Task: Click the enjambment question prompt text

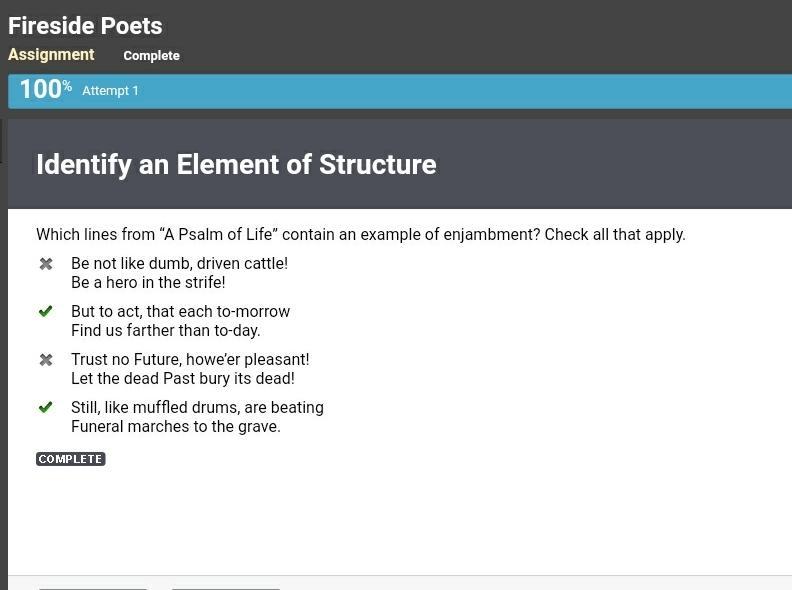Action: [360, 234]
